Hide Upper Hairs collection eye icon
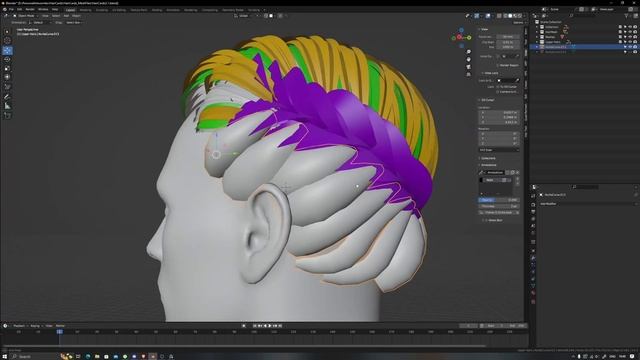Image resolution: width=640 pixels, height=360 pixels. 630,42
